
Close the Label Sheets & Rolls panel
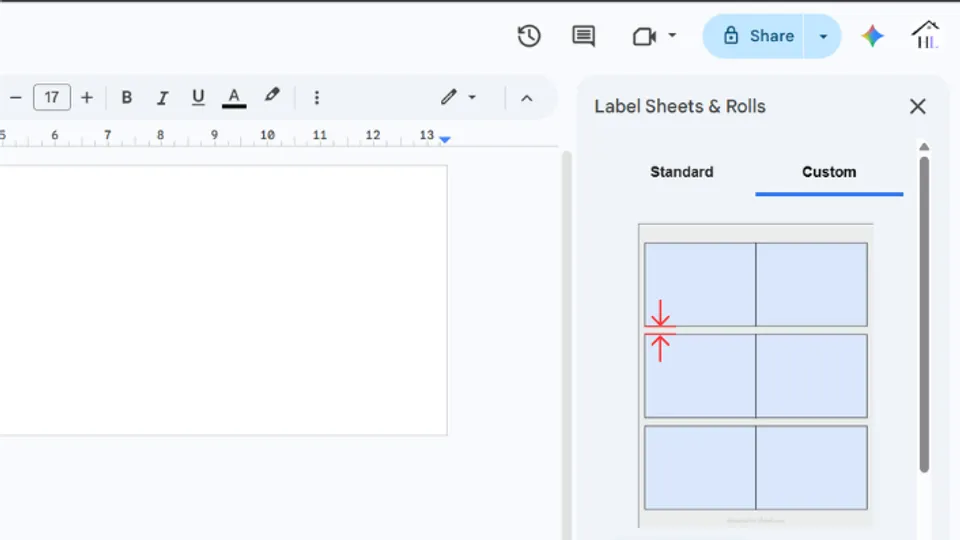tap(917, 107)
